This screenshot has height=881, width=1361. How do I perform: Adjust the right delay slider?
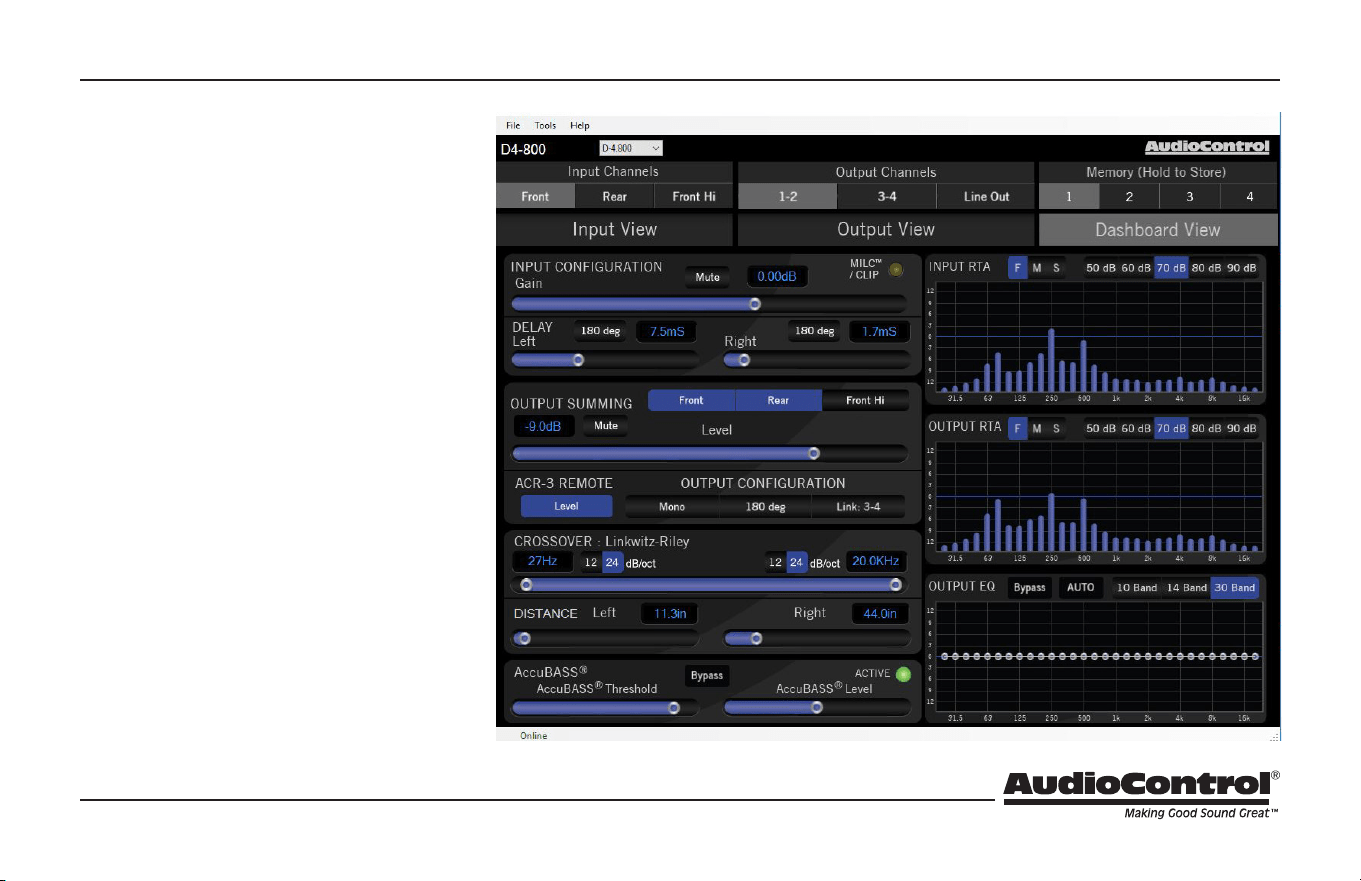tap(817, 359)
